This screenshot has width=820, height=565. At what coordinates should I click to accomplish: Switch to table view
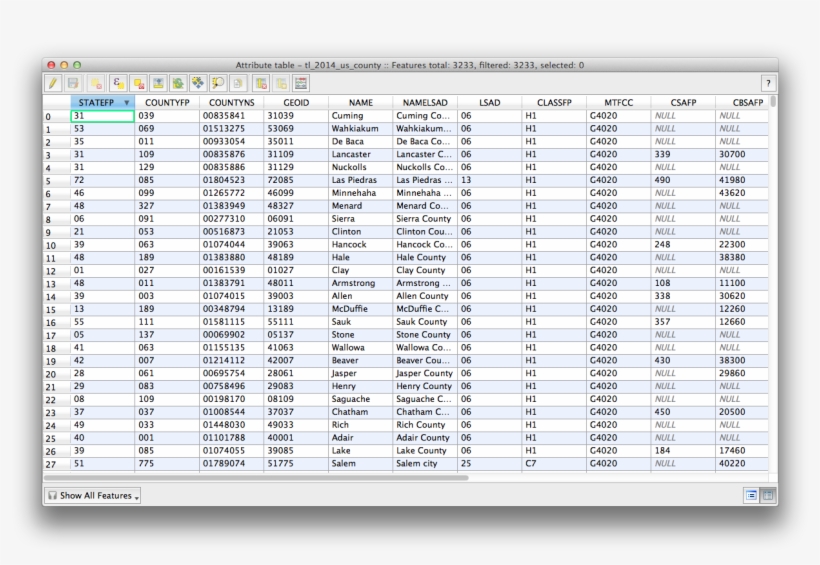click(x=768, y=495)
